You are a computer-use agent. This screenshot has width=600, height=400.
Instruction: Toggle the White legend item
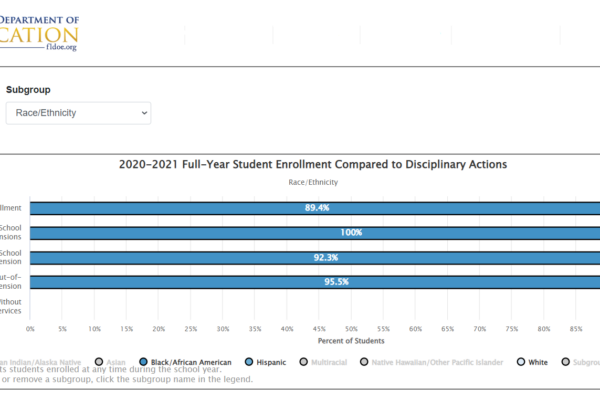(x=532, y=362)
